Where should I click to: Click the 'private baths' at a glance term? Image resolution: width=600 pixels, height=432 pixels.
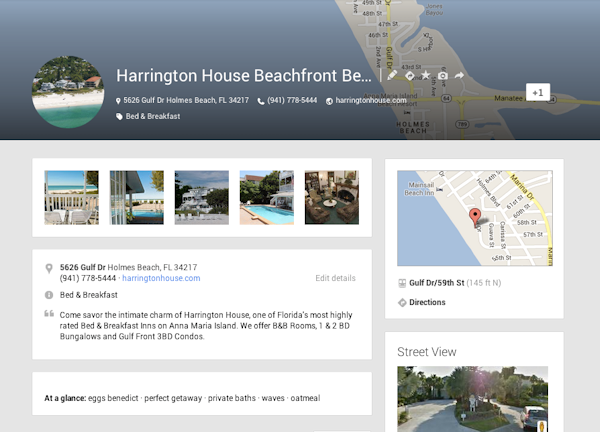(x=232, y=398)
